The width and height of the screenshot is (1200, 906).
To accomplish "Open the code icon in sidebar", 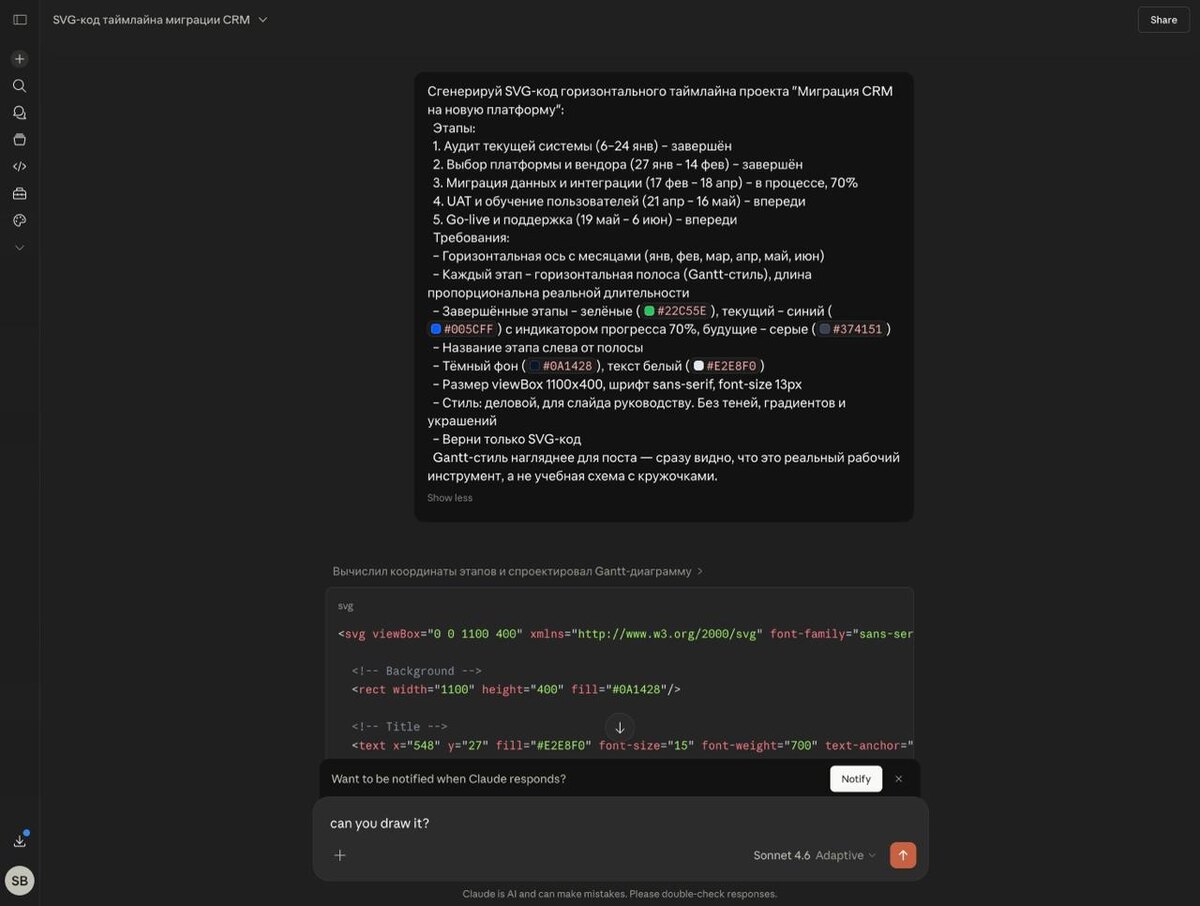I will [19, 166].
